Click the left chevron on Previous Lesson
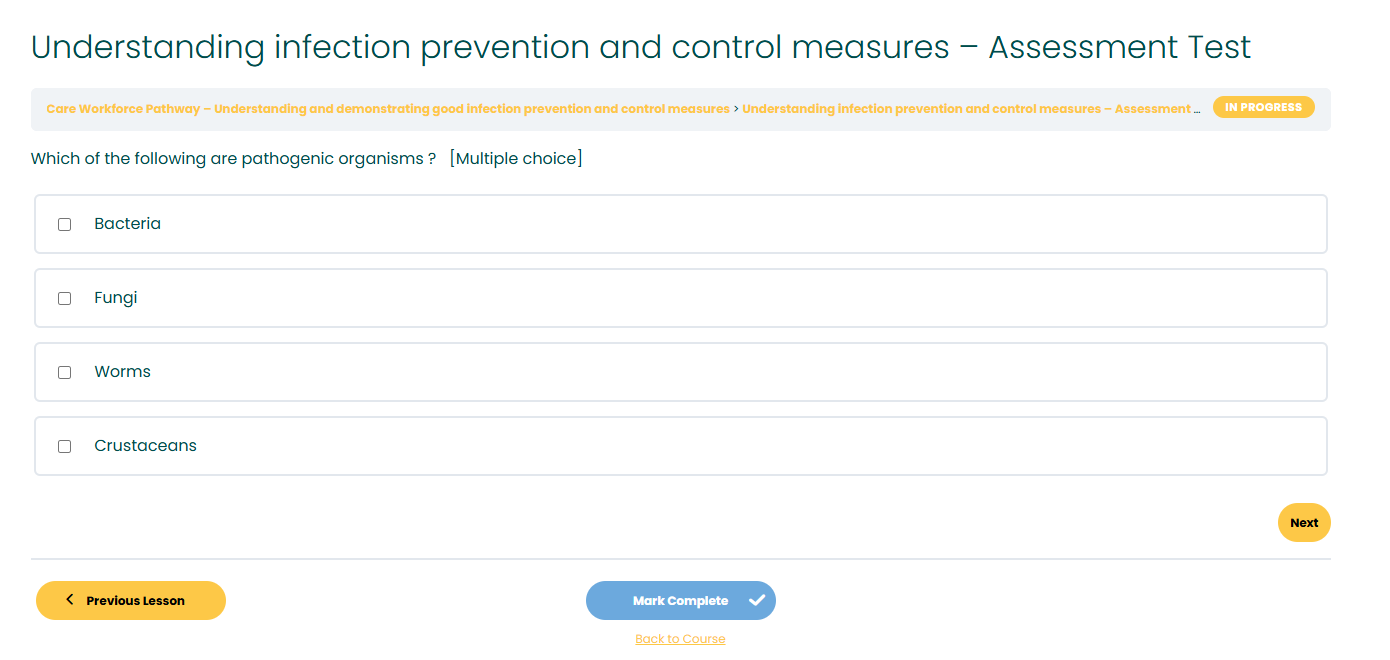The width and height of the screenshot is (1390, 660). tap(70, 599)
